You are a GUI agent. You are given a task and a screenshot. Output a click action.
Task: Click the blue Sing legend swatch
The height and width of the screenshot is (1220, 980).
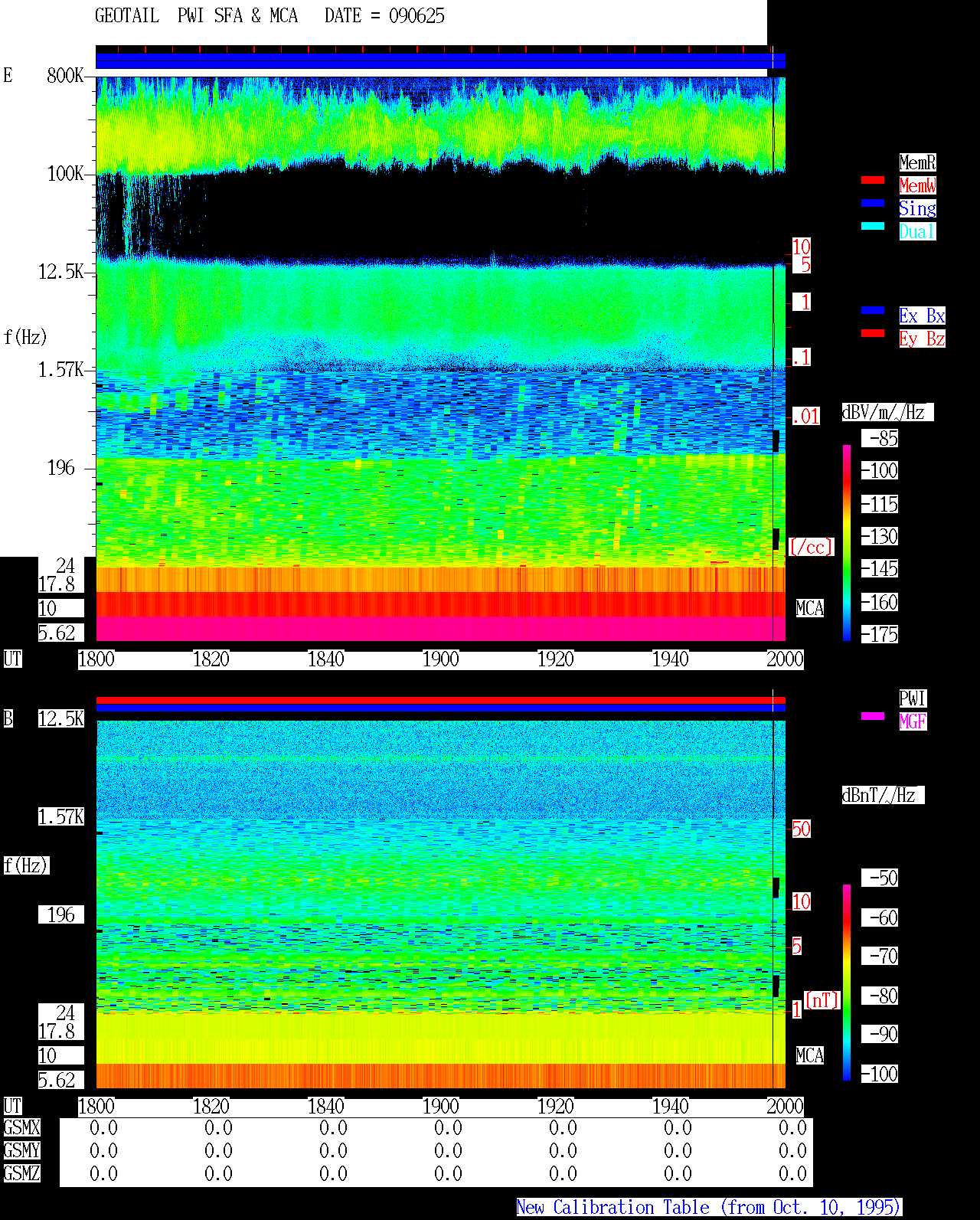[873, 203]
